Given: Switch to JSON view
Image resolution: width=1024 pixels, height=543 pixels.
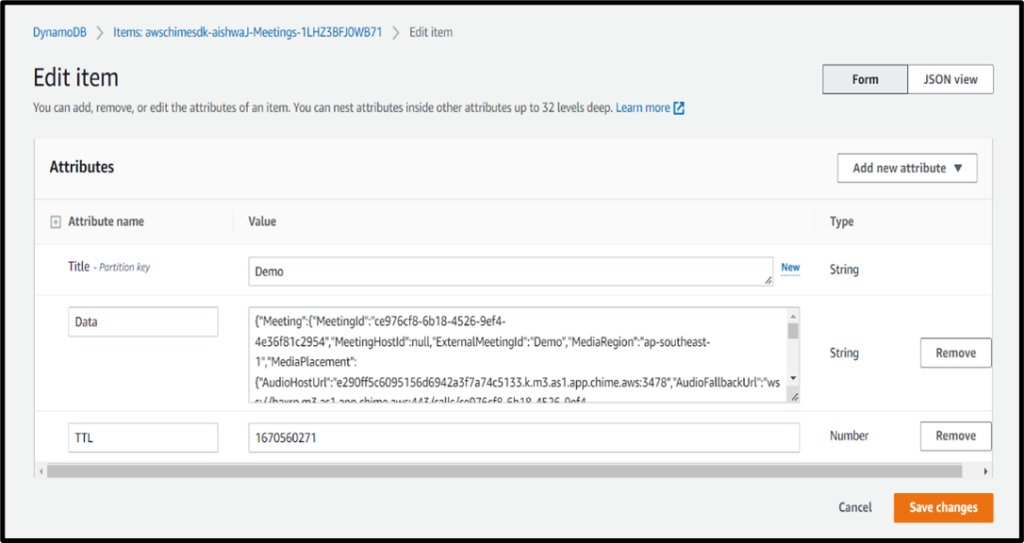Looking at the screenshot, I should click(x=950, y=80).
